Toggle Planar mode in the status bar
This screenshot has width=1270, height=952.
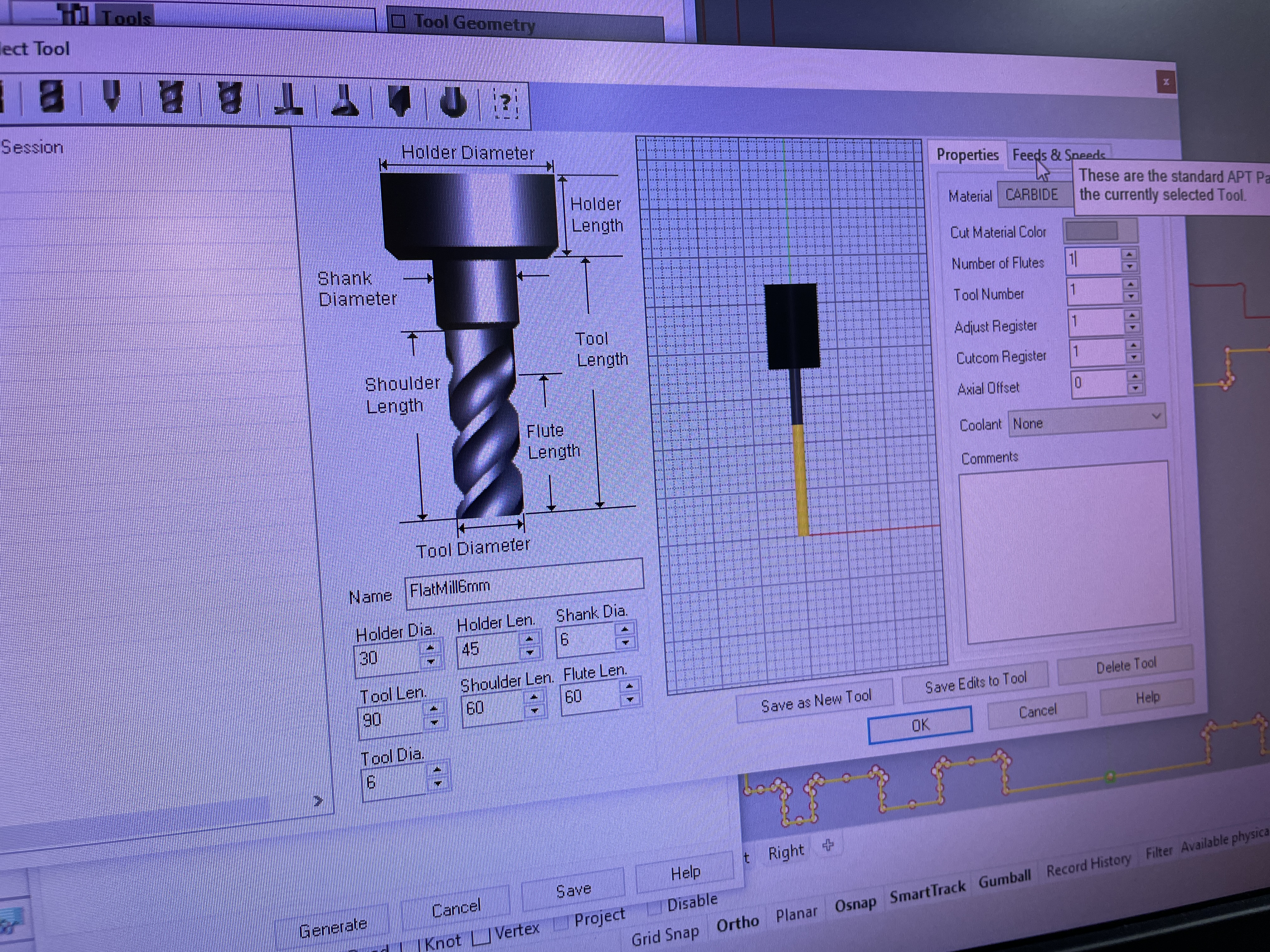pyautogui.click(x=796, y=914)
